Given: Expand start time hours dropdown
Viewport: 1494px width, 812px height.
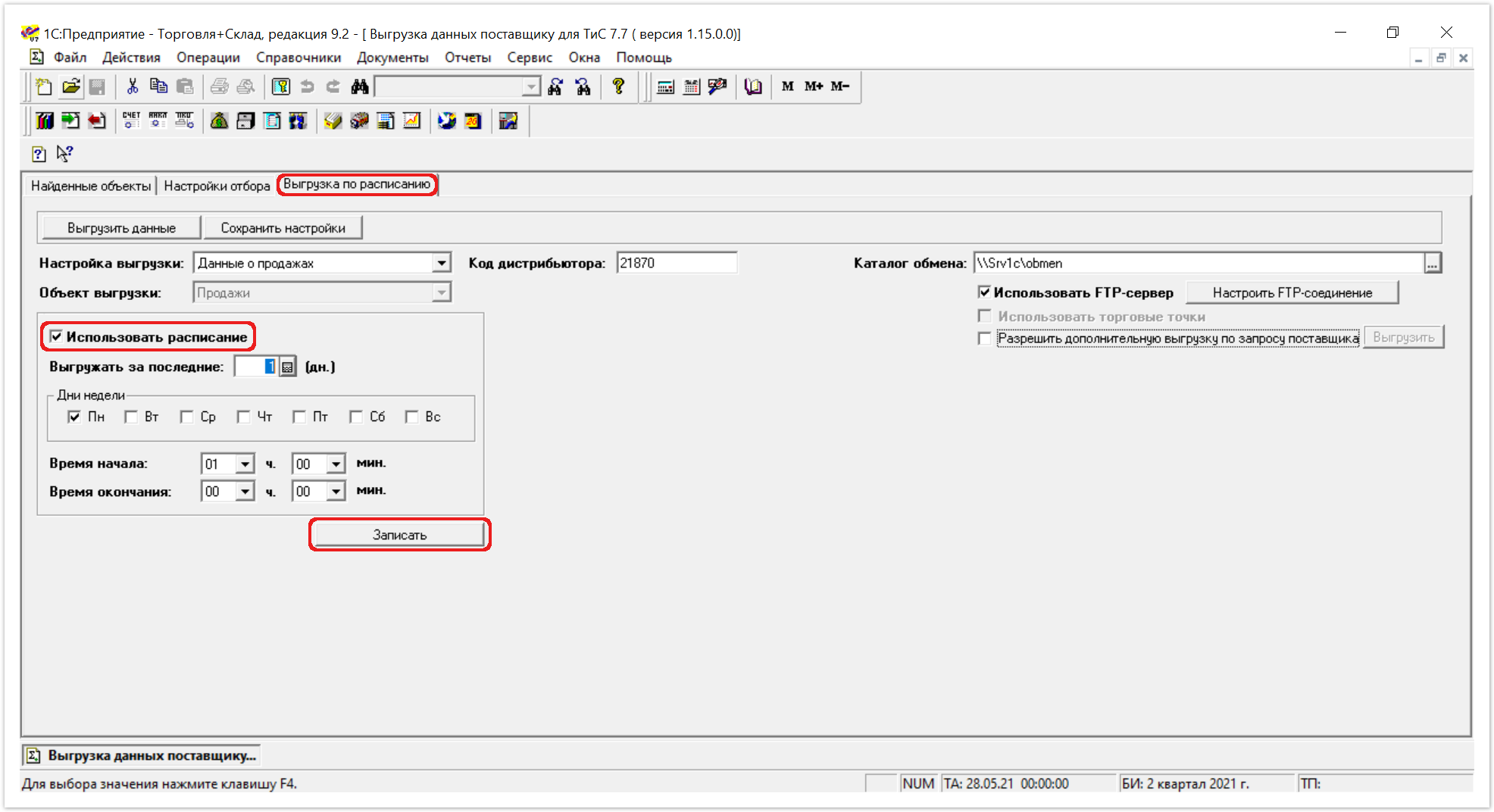Looking at the screenshot, I should [245, 464].
